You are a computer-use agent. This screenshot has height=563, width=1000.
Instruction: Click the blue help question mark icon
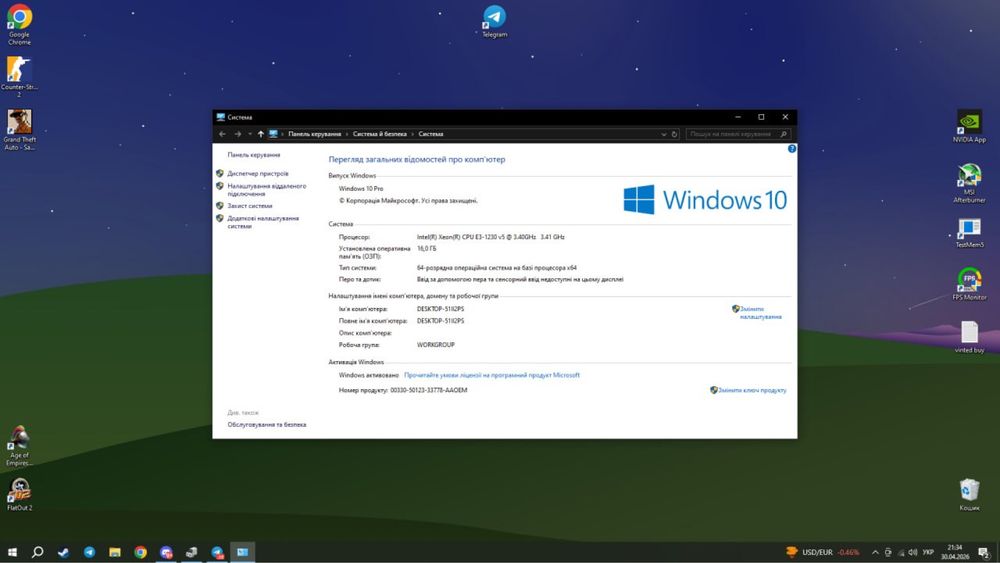pos(791,149)
